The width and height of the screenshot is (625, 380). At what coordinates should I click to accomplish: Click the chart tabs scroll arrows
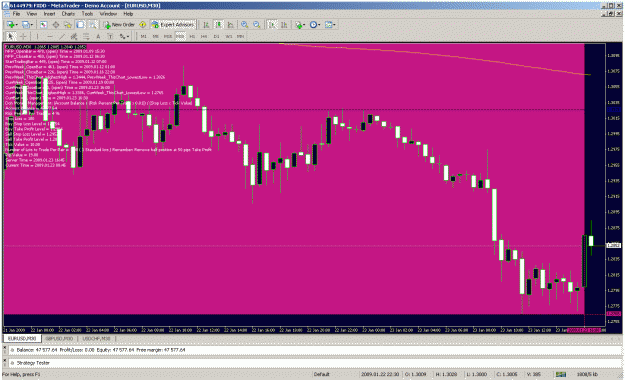pyautogui.click(x=615, y=339)
